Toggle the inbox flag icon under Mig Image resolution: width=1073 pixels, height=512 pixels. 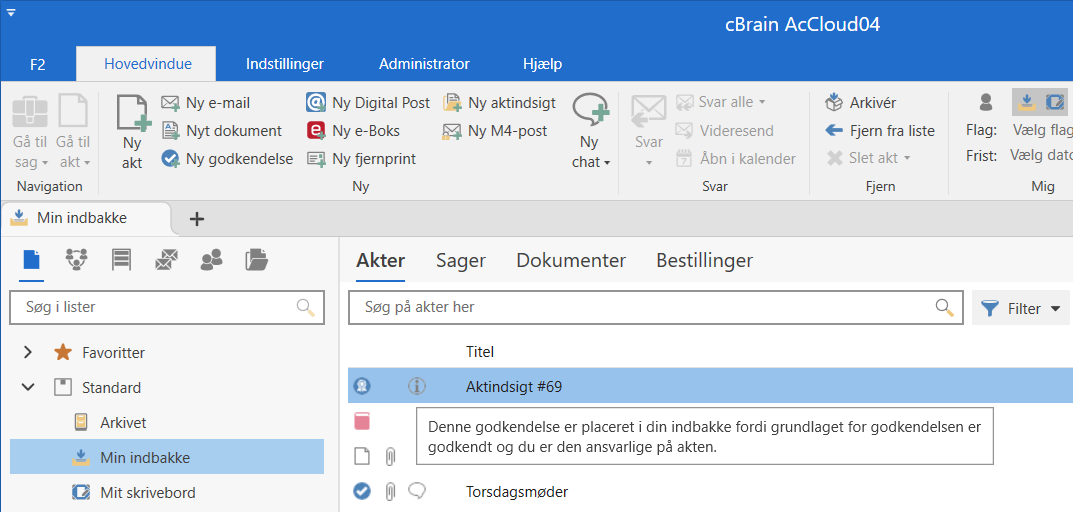(x=1026, y=101)
